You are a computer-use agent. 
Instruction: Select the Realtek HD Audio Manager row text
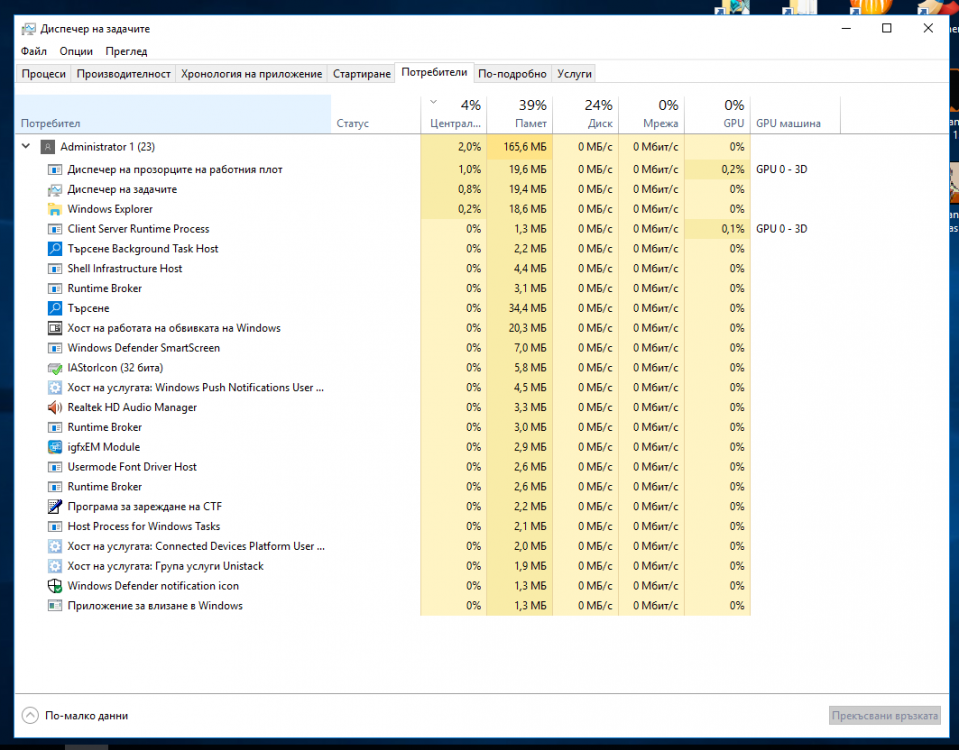pos(132,407)
